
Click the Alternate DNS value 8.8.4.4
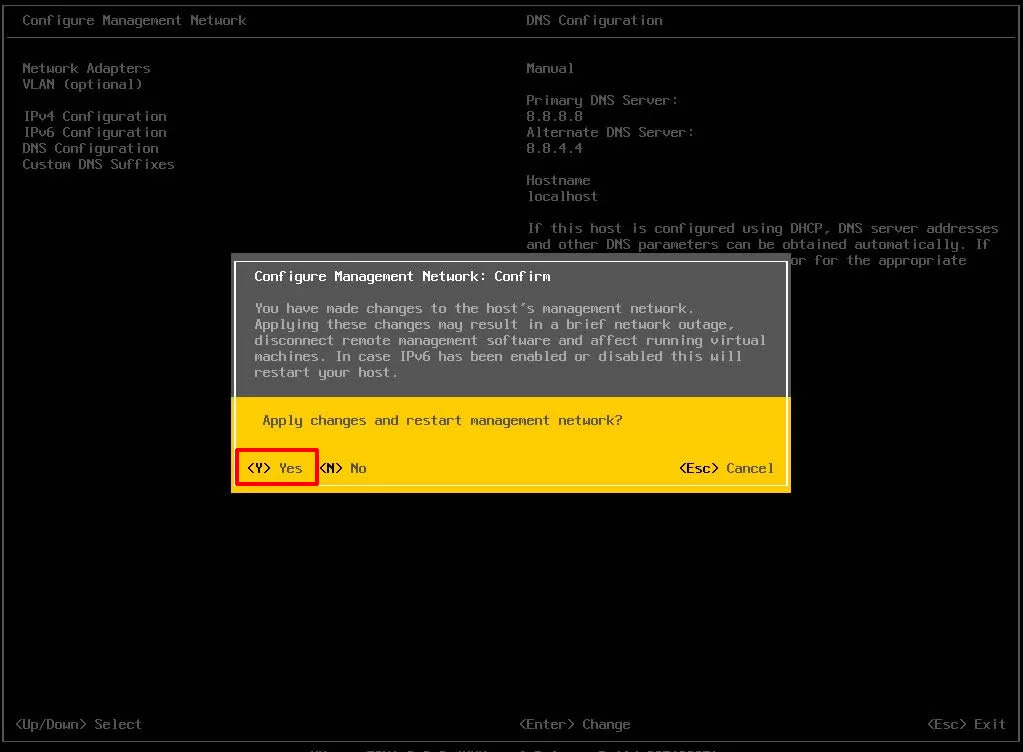(554, 148)
